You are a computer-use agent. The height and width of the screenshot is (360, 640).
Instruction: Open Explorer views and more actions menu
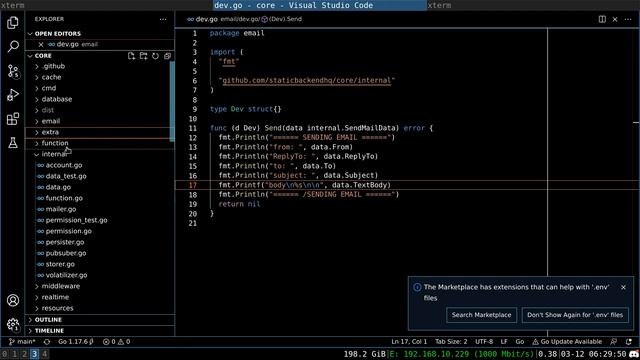click(163, 19)
